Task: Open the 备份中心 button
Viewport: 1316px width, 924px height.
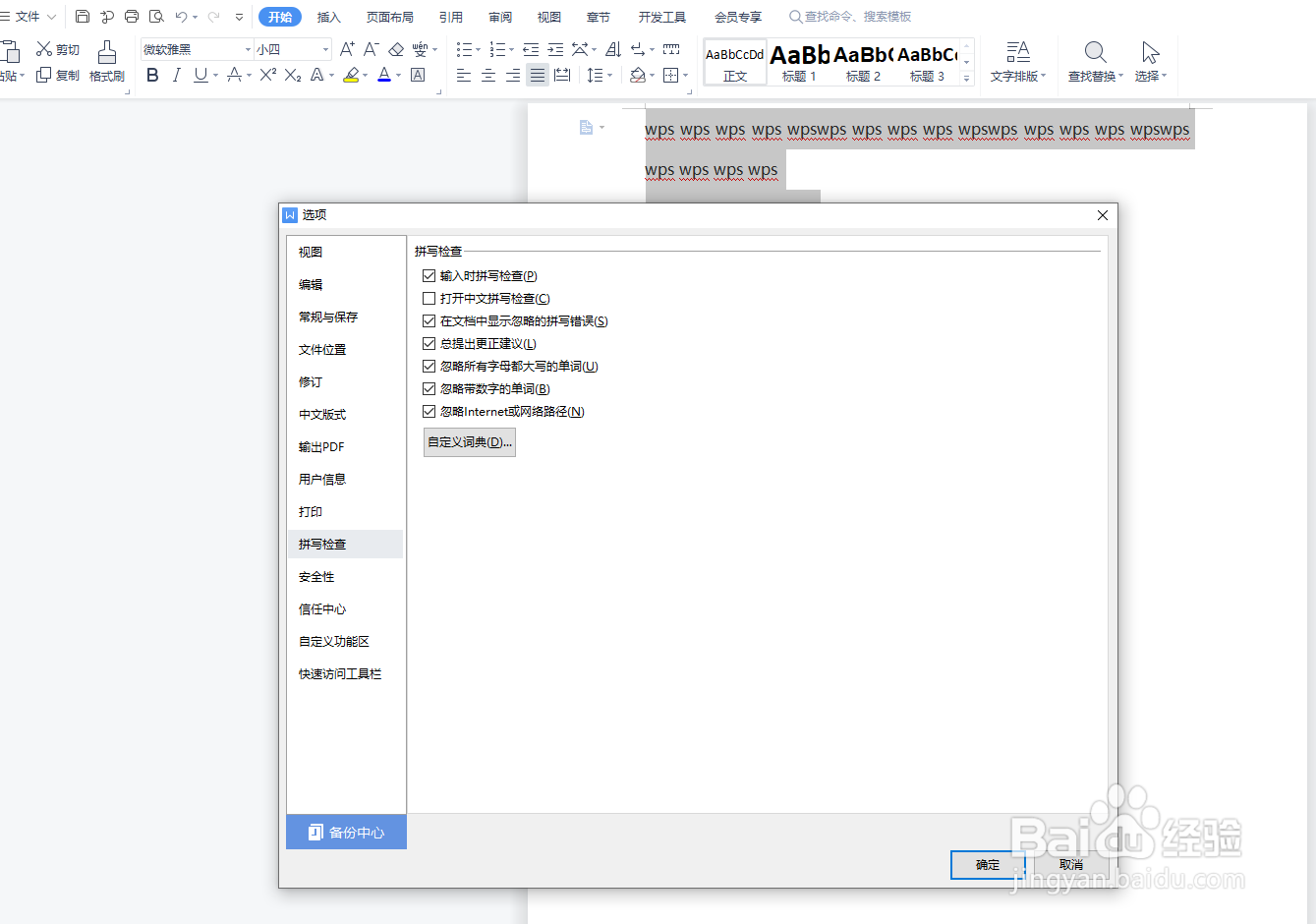Action: pyautogui.click(x=346, y=832)
